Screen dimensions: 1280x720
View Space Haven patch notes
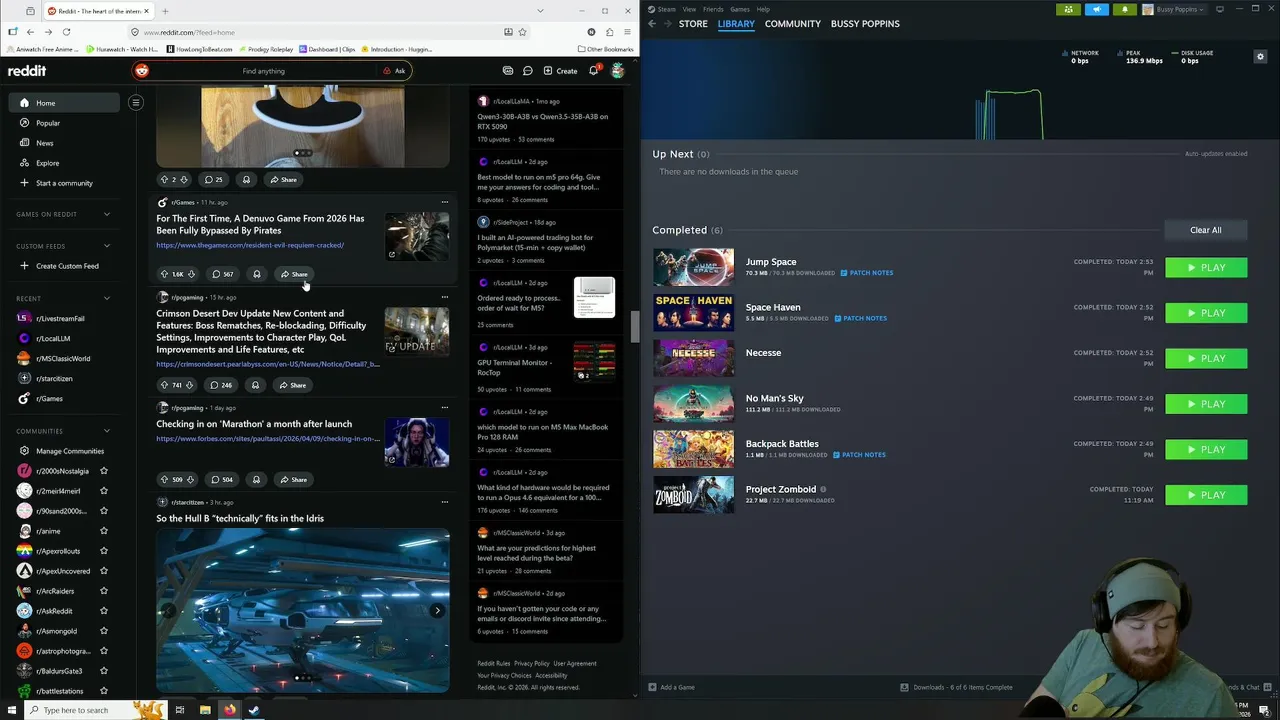click(x=860, y=318)
